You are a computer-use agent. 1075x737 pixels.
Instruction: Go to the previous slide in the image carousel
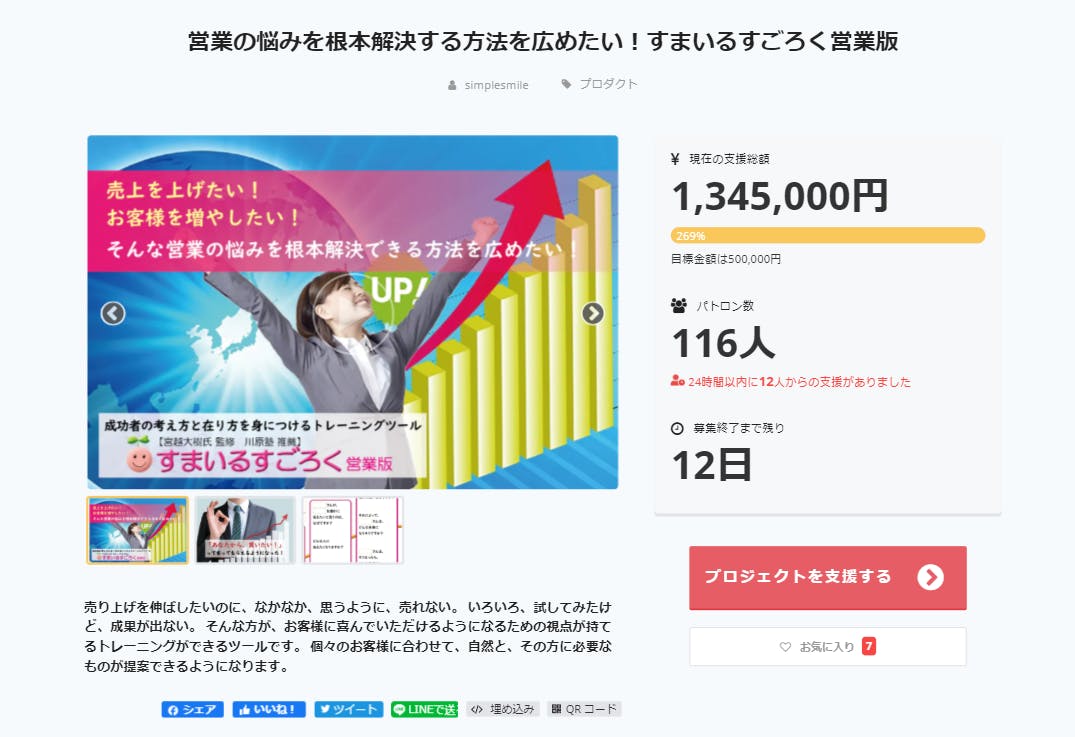[113, 313]
